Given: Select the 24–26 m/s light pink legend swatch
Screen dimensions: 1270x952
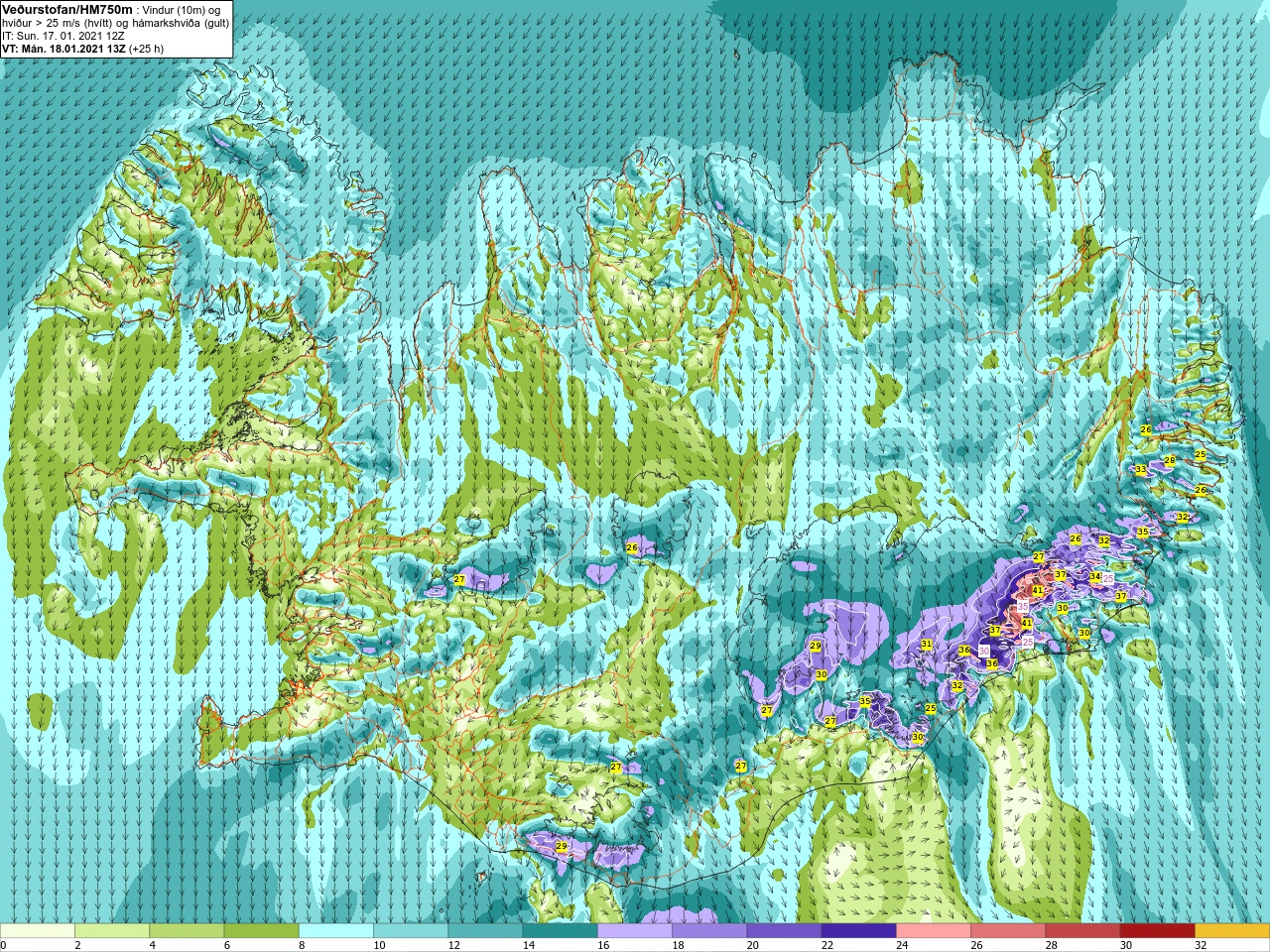Looking at the screenshot, I should click(934, 931).
